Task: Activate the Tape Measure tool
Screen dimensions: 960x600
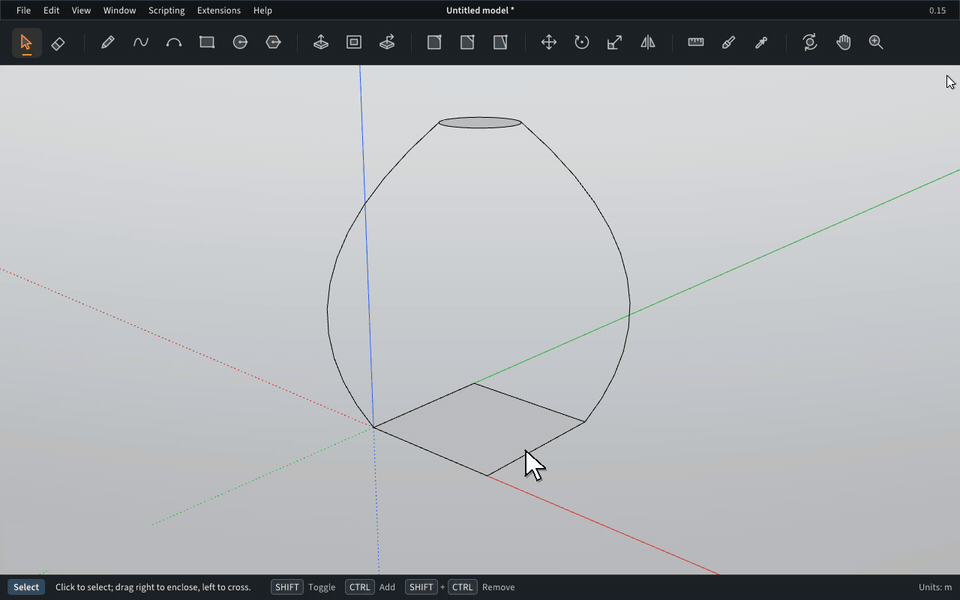Action: coord(696,42)
